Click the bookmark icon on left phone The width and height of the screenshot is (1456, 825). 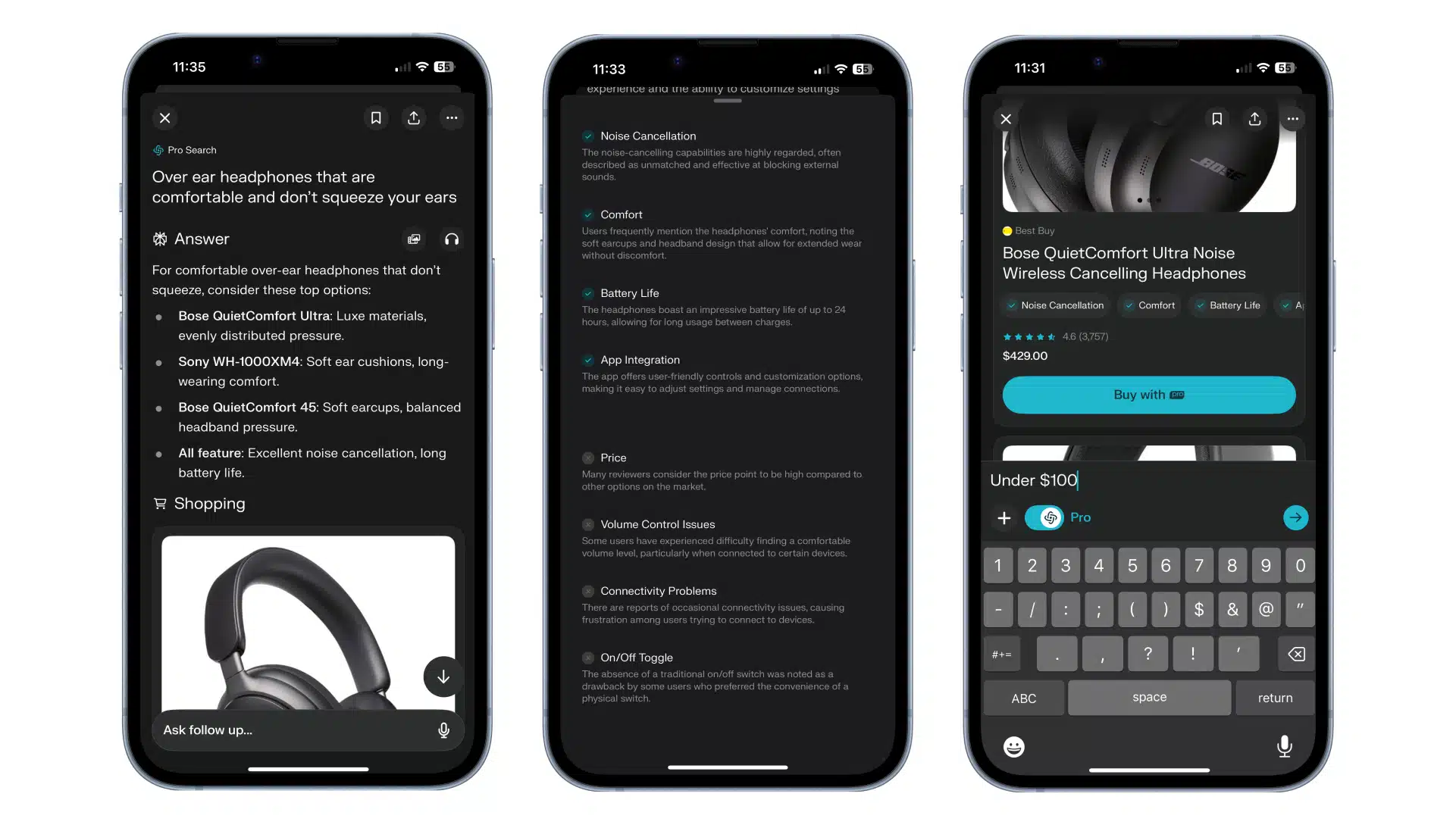pos(376,118)
